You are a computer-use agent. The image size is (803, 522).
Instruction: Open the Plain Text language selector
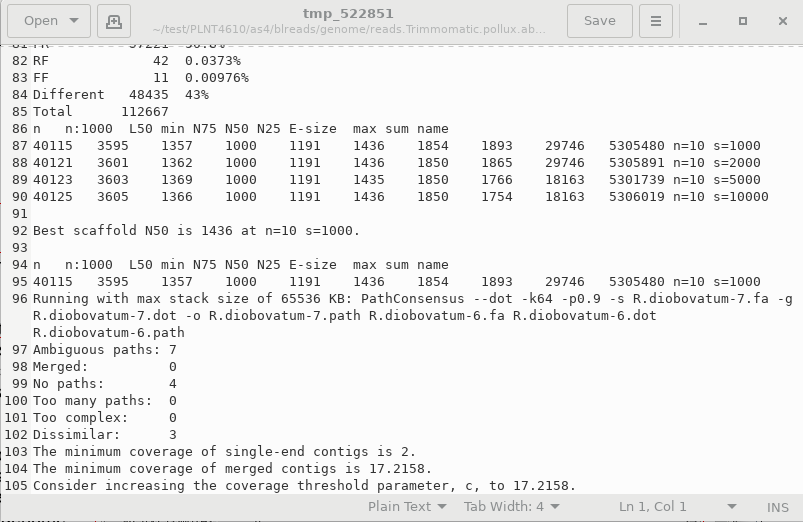406,506
